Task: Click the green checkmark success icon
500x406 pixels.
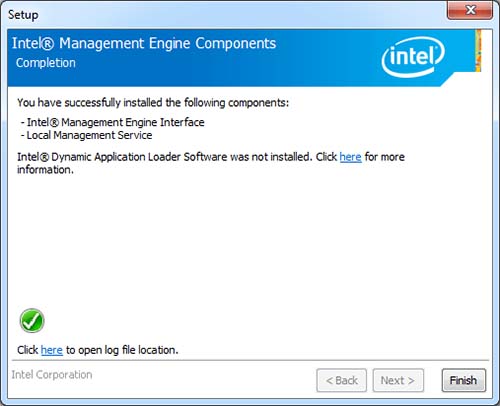Action: click(x=32, y=320)
